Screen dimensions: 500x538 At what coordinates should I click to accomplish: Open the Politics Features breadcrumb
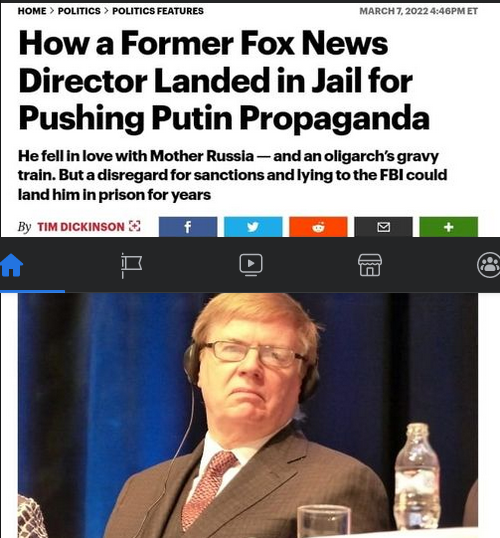click(158, 11)
